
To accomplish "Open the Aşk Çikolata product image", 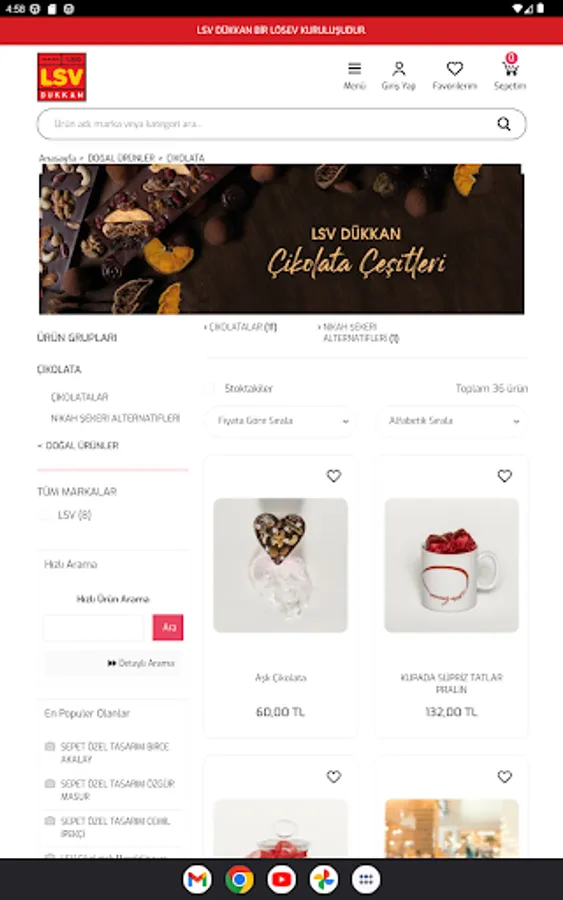I will (280, 565).
